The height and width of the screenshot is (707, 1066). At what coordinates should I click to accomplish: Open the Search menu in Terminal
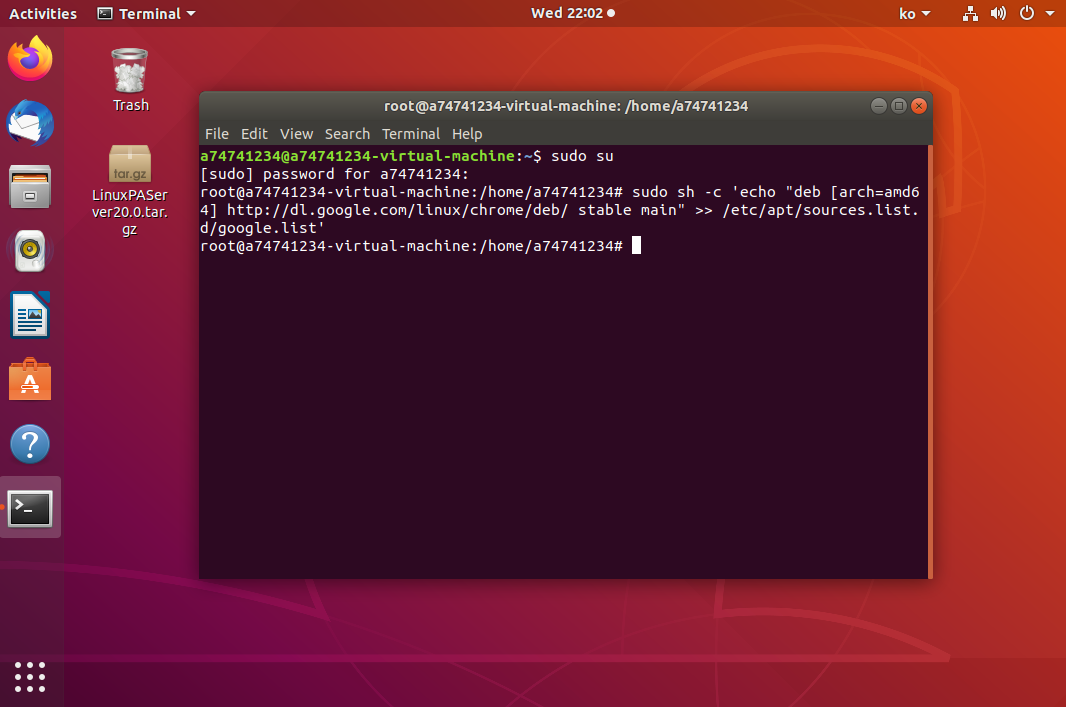click(347, 134)
